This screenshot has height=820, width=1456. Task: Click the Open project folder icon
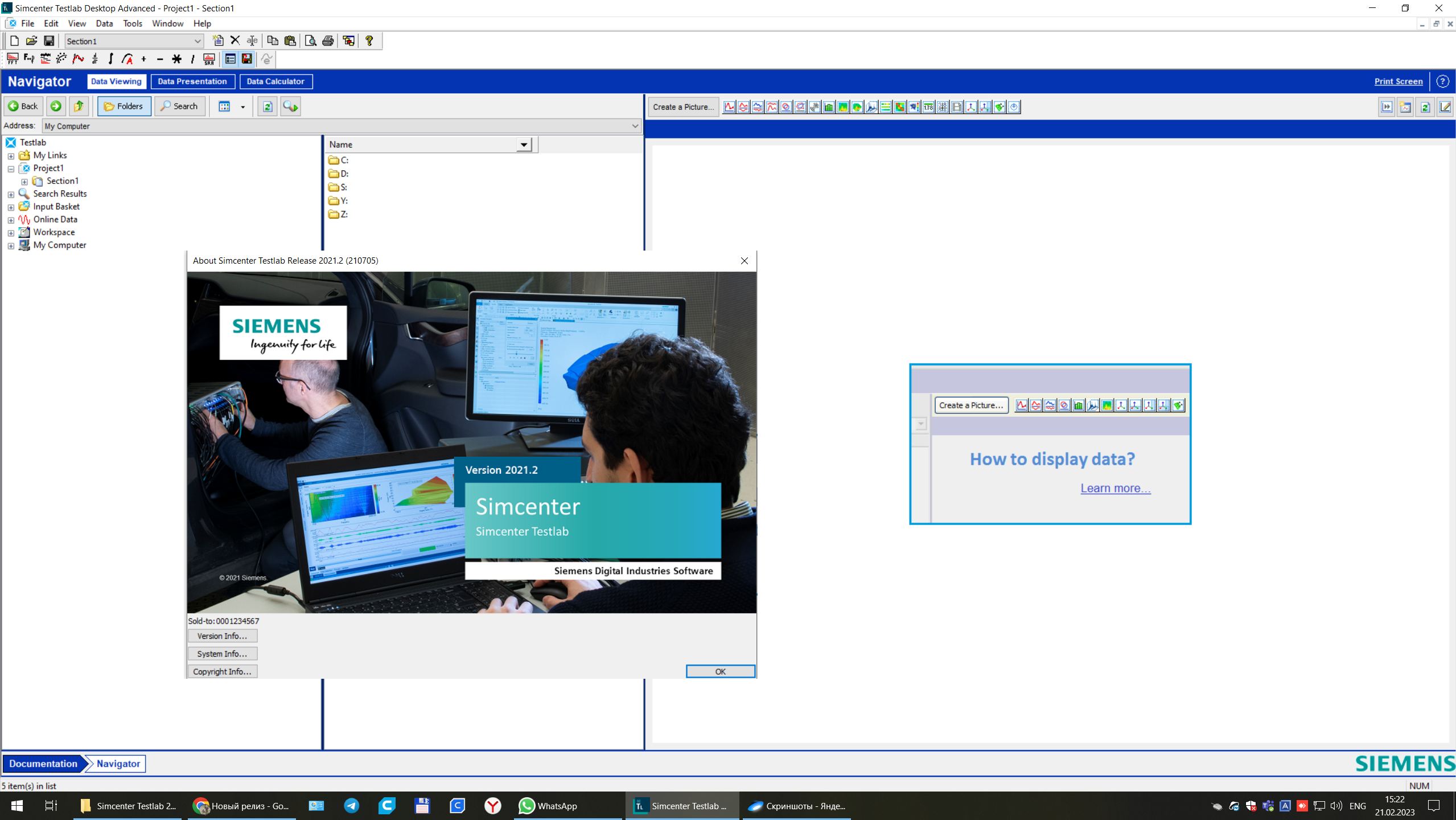pyautogui.click(x=32, y=41)
